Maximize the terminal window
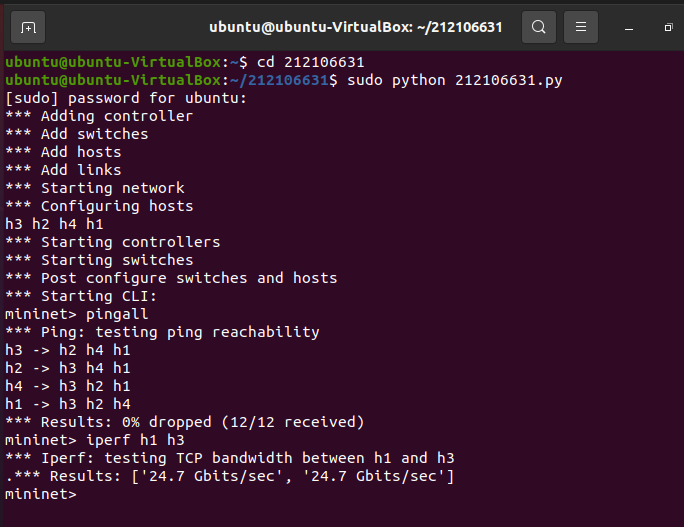This screenshot has height=527, width=684. [x=669, y=27]
